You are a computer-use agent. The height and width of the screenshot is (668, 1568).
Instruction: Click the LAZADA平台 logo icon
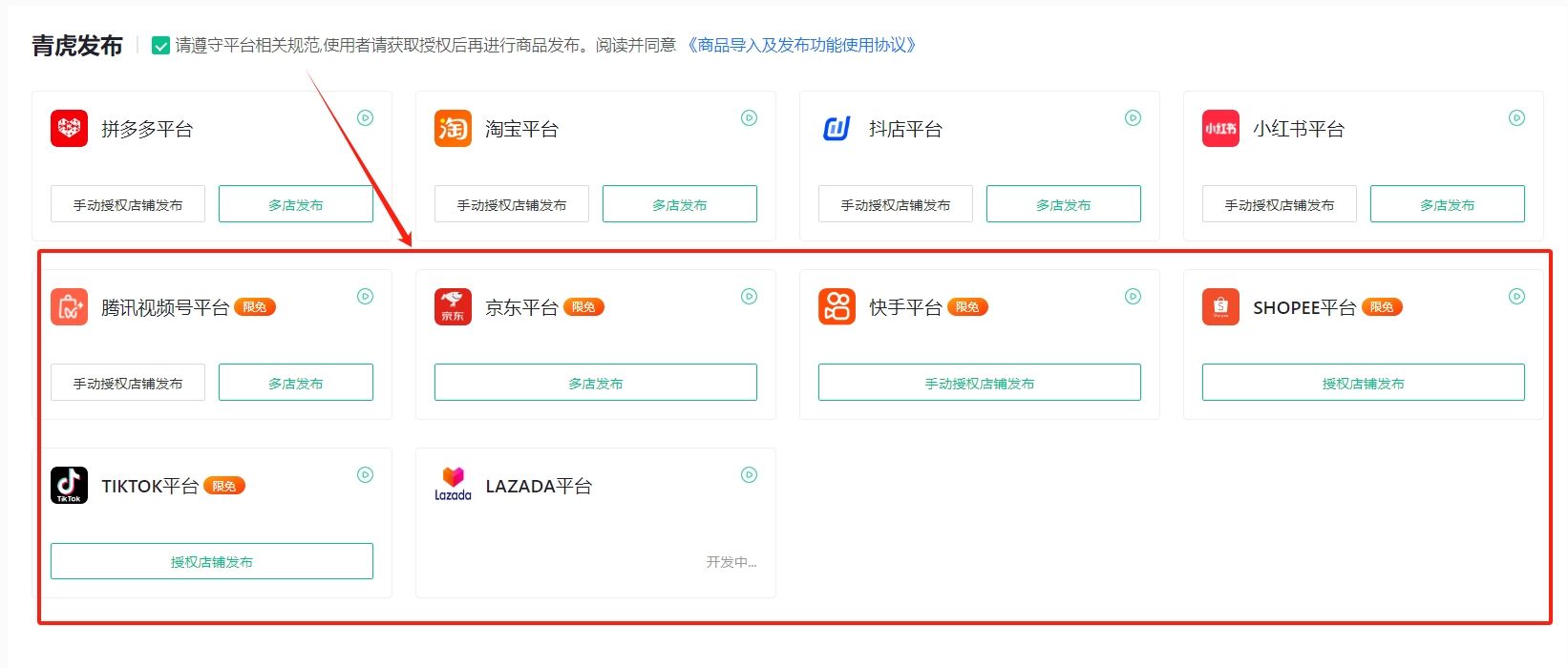pos(453,485)
